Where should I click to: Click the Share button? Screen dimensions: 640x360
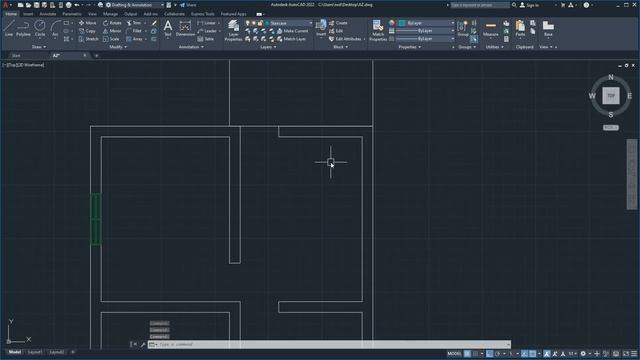(x=188, y=5)
